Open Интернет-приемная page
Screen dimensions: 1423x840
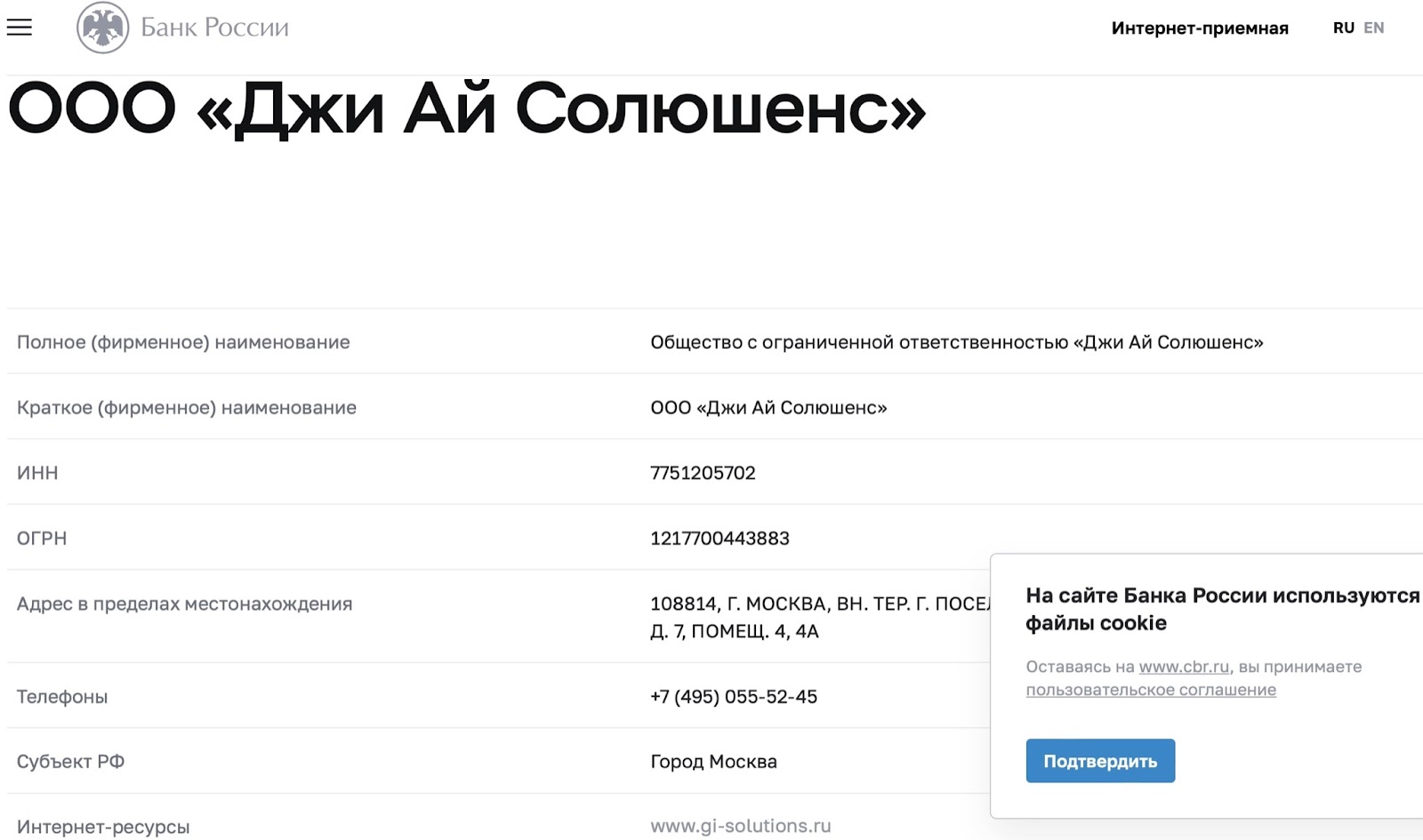(1200, 28)
